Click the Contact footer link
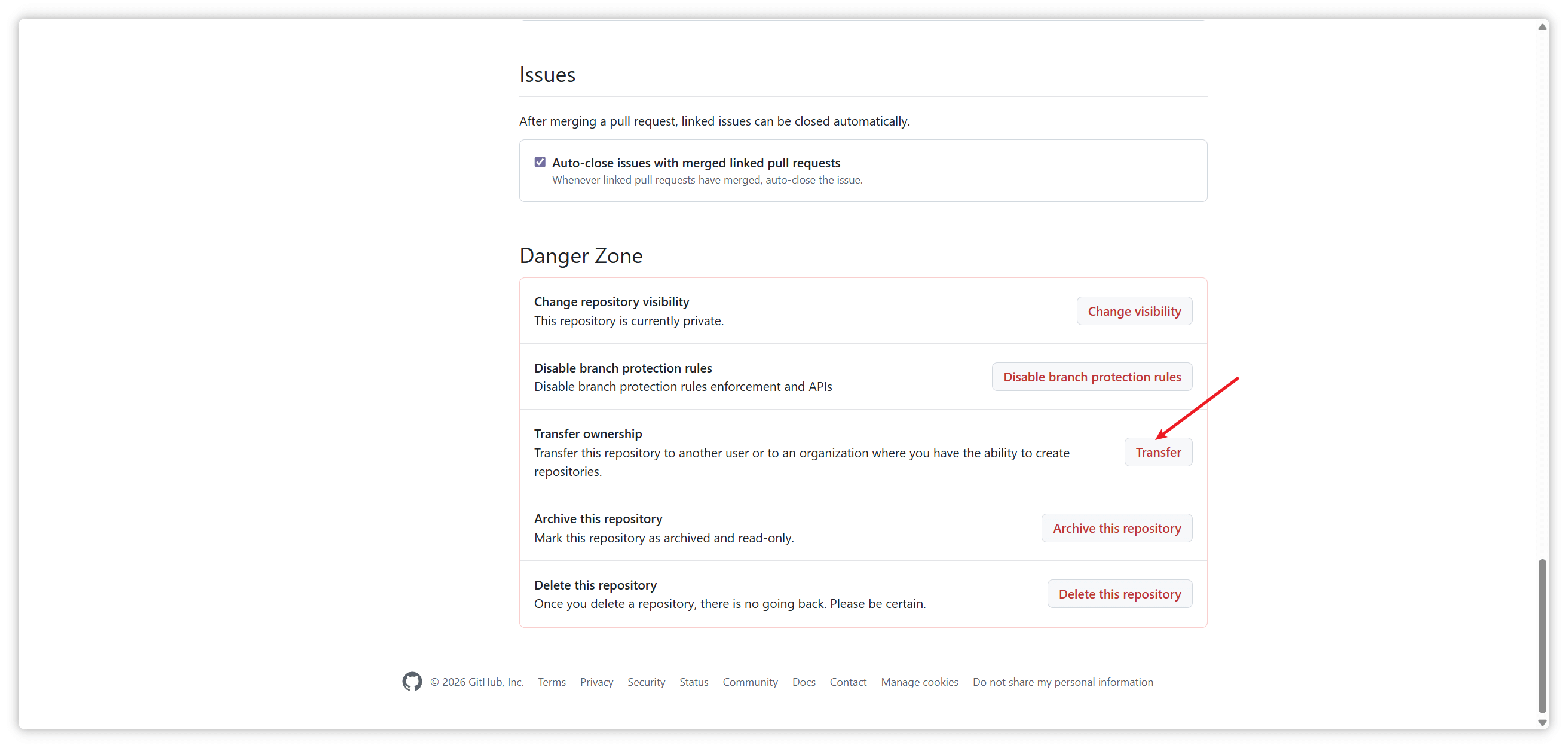Screen dimensions: 1568x748 [x=848, y=682]
